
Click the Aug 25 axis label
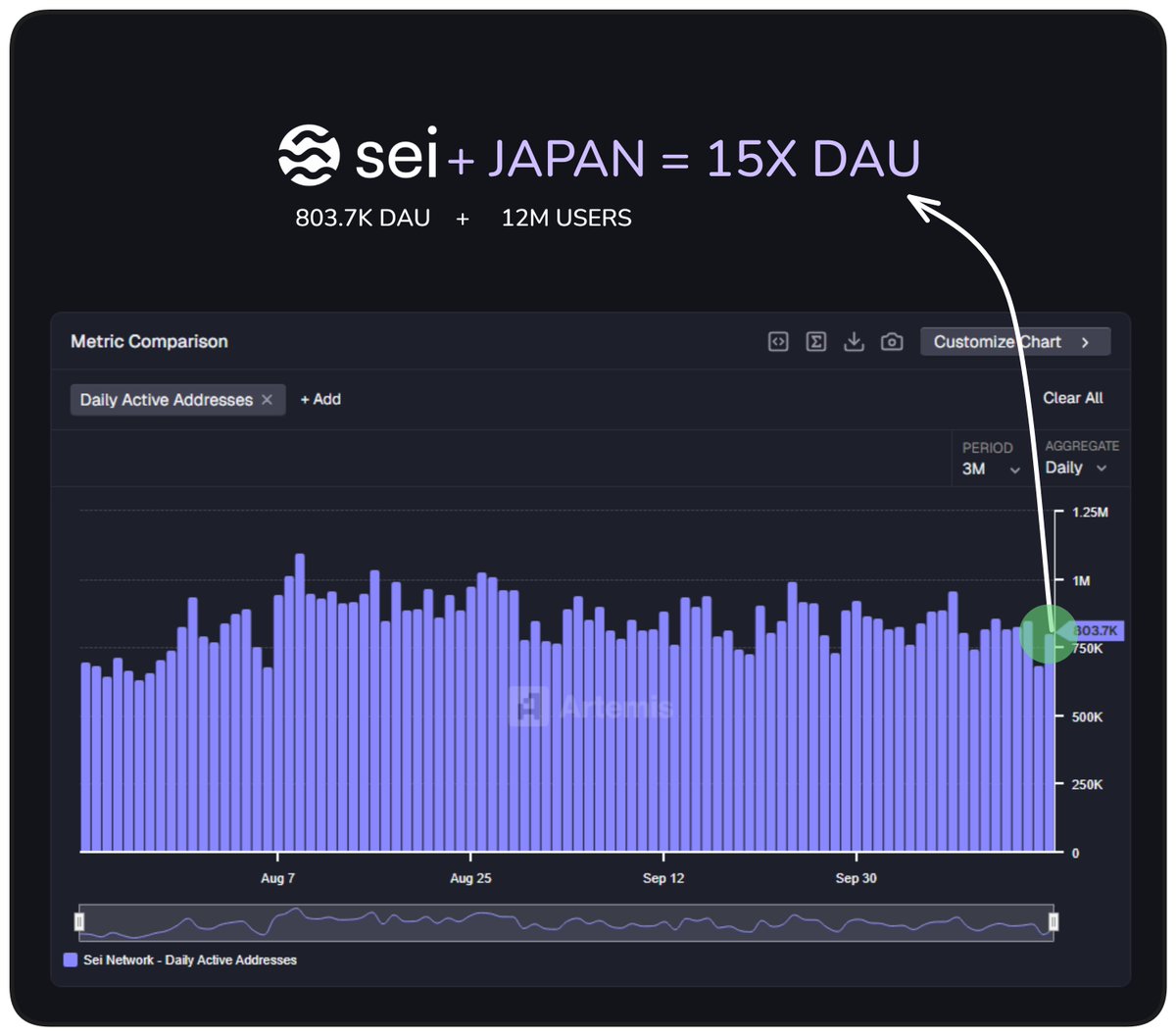(470, 878)
